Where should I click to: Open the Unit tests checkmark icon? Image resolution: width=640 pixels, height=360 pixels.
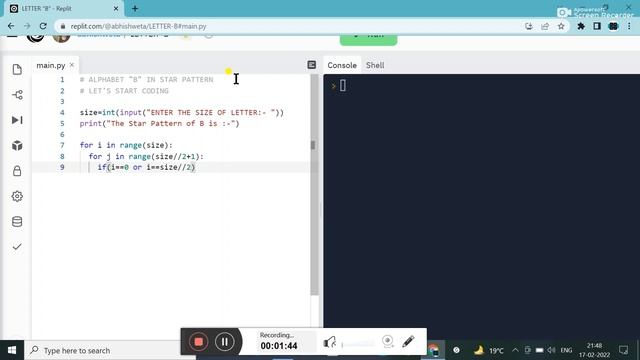[17, 247]
